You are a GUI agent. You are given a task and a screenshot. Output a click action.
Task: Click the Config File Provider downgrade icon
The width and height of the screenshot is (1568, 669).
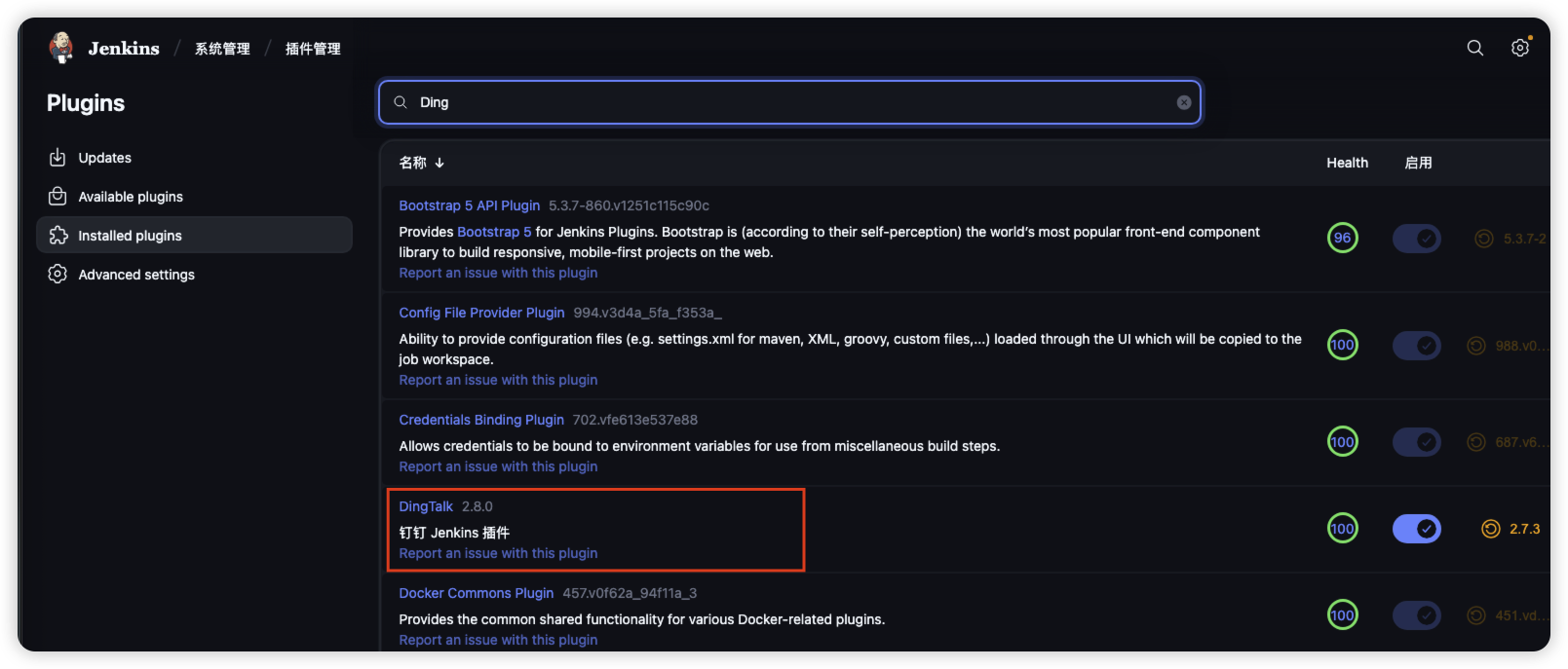click(1476, 346)
